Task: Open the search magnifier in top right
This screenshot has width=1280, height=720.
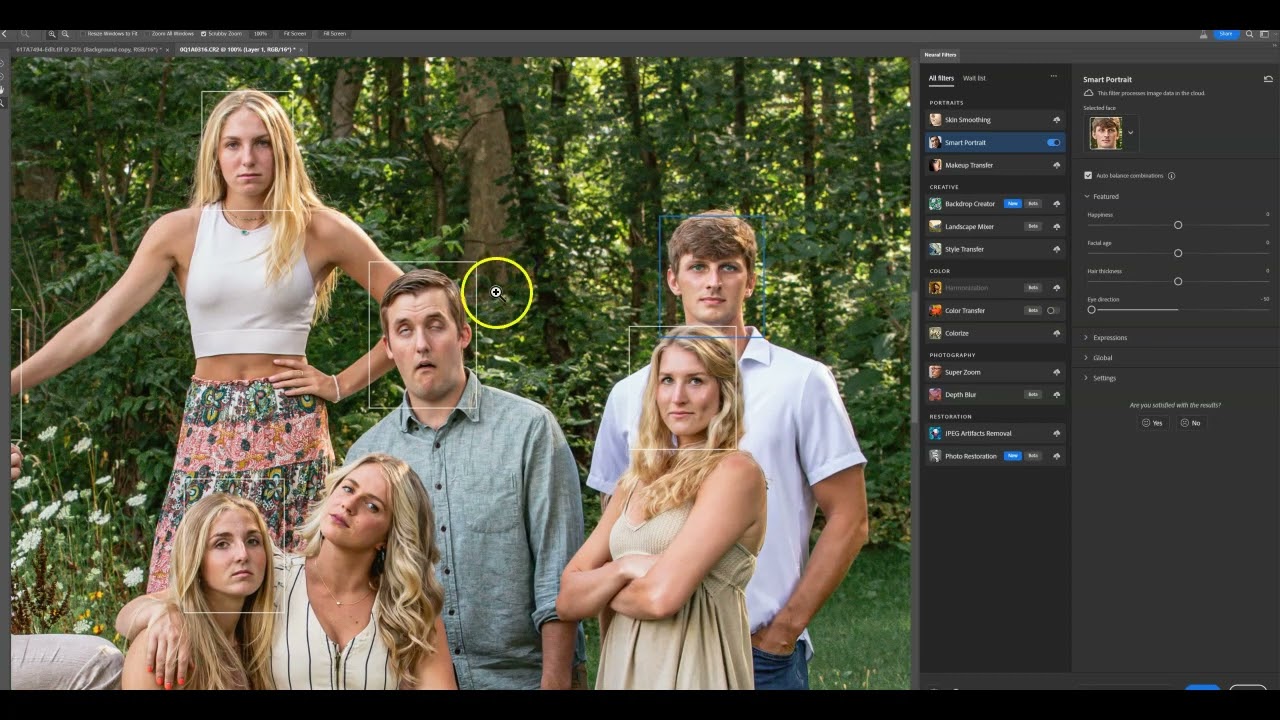Action: 1249,34
